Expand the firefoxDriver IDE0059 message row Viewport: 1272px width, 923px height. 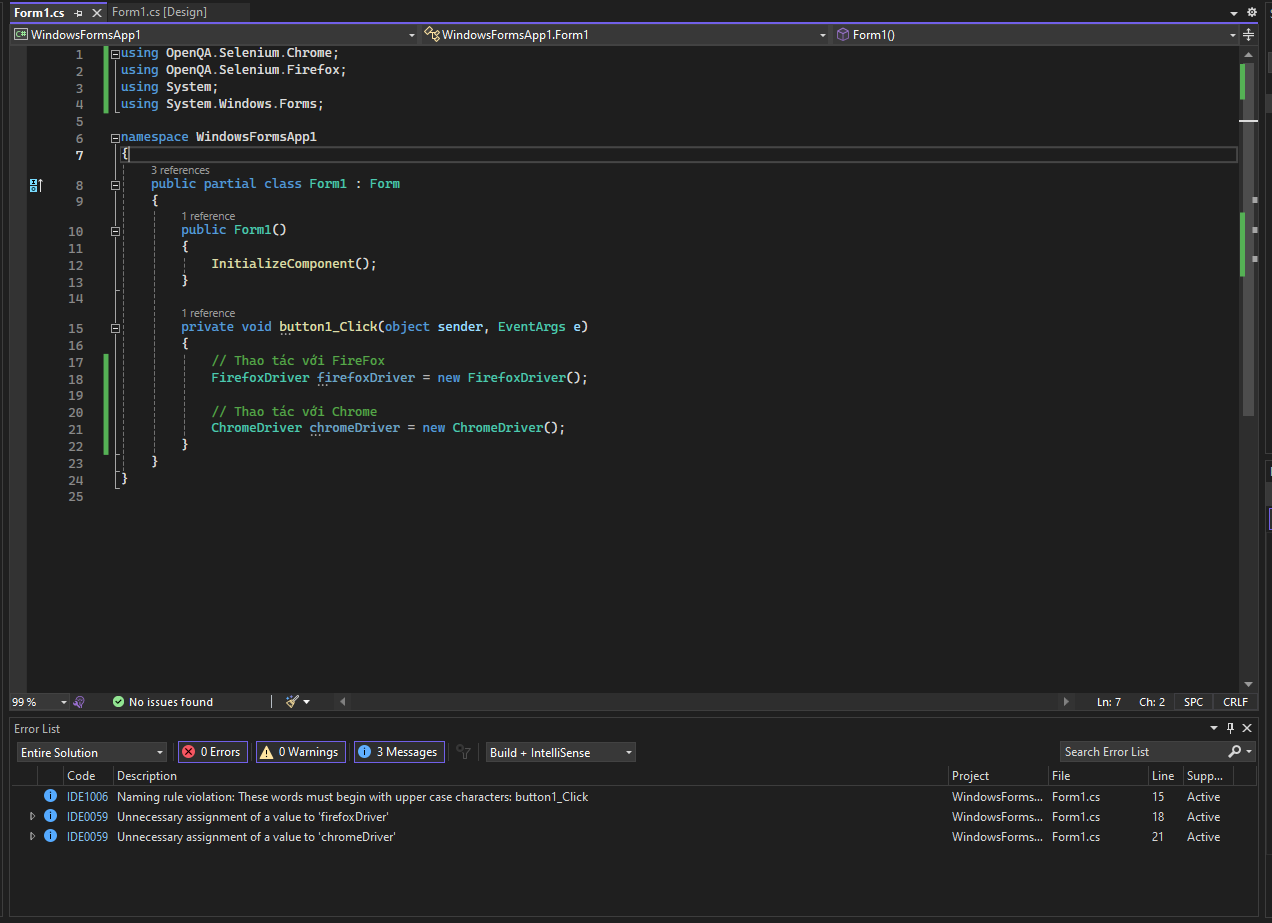[32, 817]
